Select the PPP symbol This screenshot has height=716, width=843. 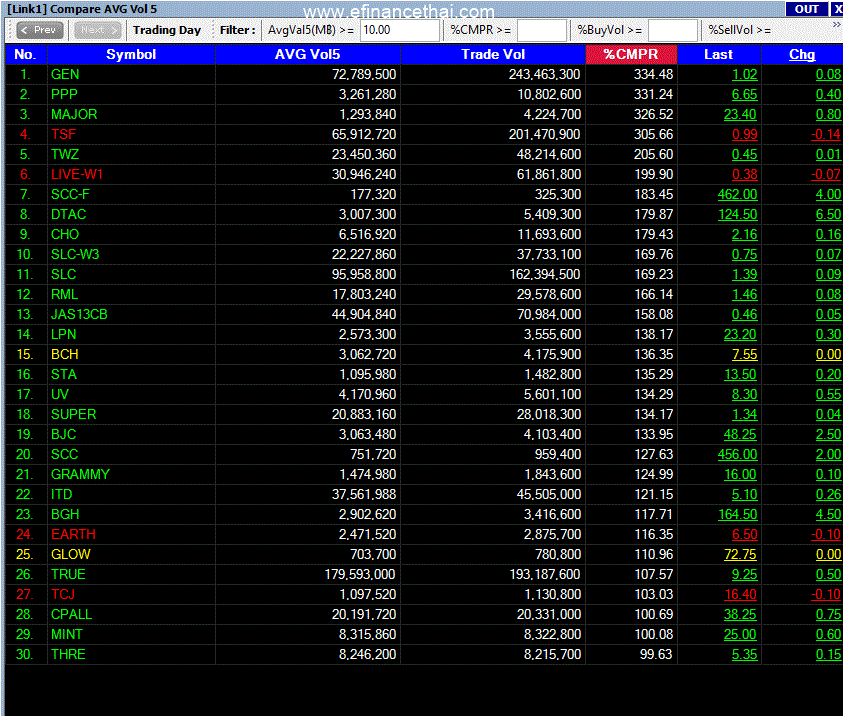click(x=64, y=94)
